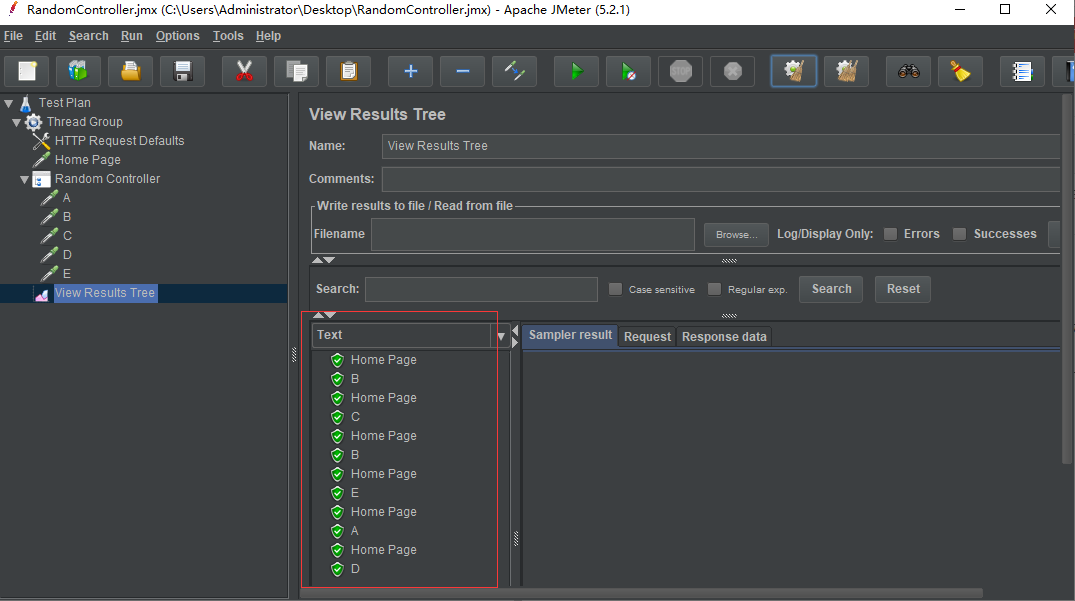Select the Home Page sampler result entry
The height and width of the screenshot is (601, 1075).
(383, 359)
